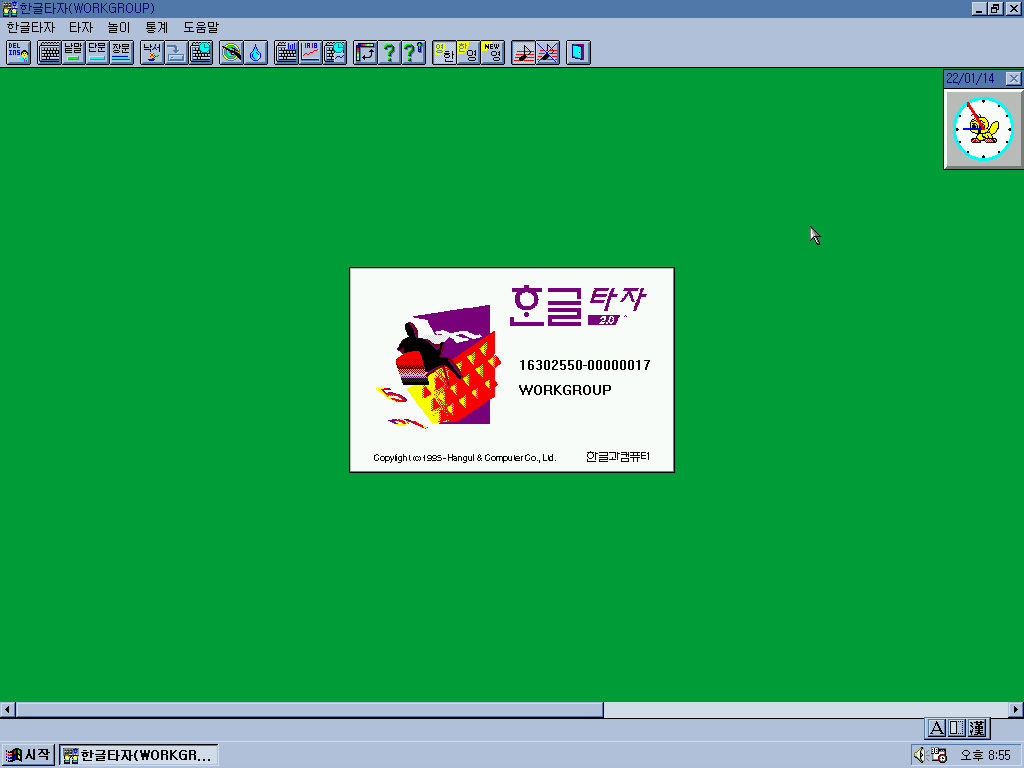This screenshot has width=1024, height=768.
Task: Start 낱말 word practice from toolbar
Action: coord(73,52)
